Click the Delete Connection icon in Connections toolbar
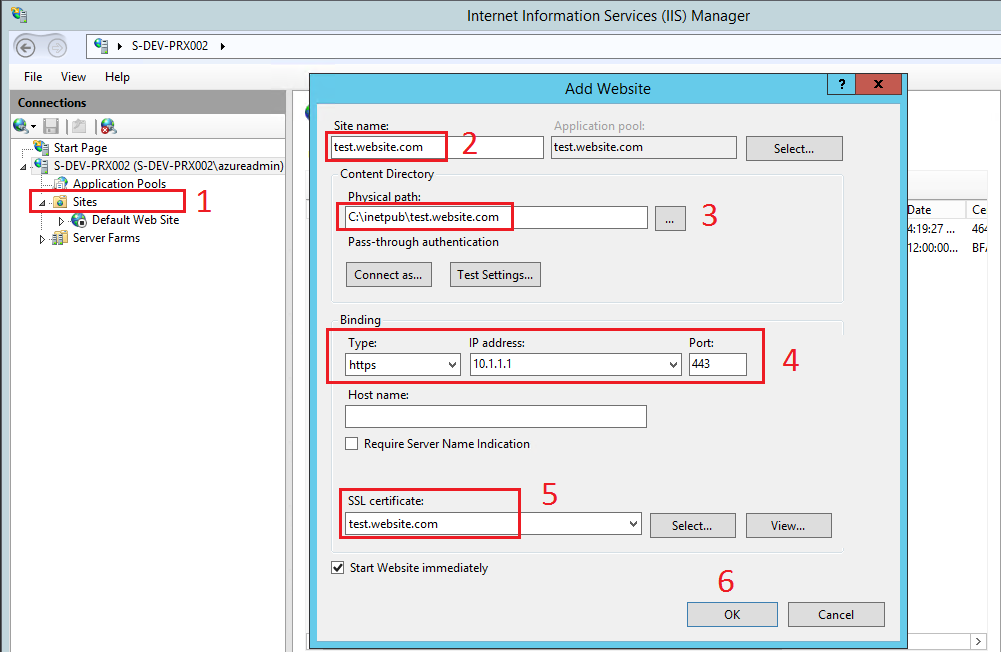 click(x=108, y=126)
